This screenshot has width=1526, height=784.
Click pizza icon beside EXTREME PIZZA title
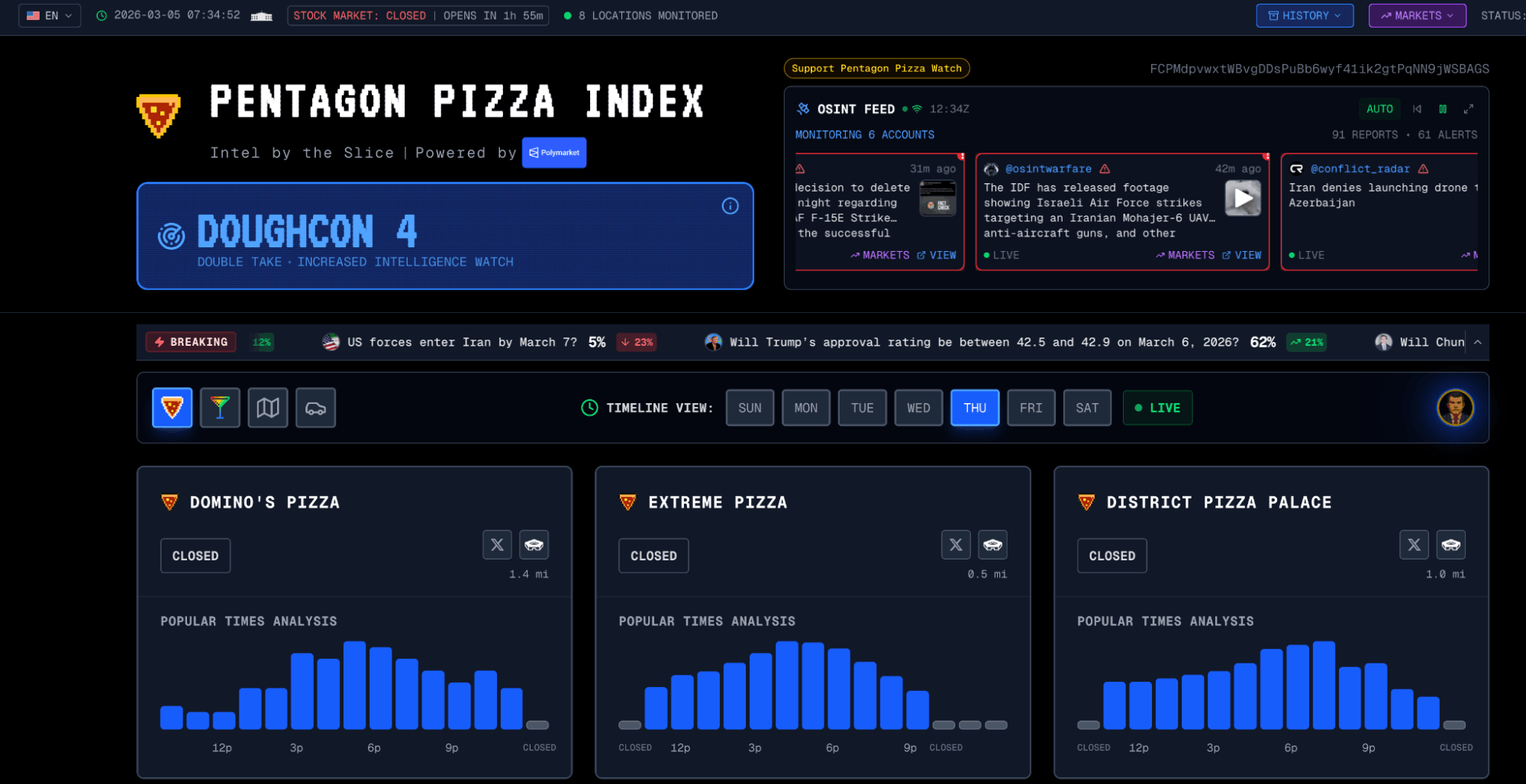click(x=627, y=502)
